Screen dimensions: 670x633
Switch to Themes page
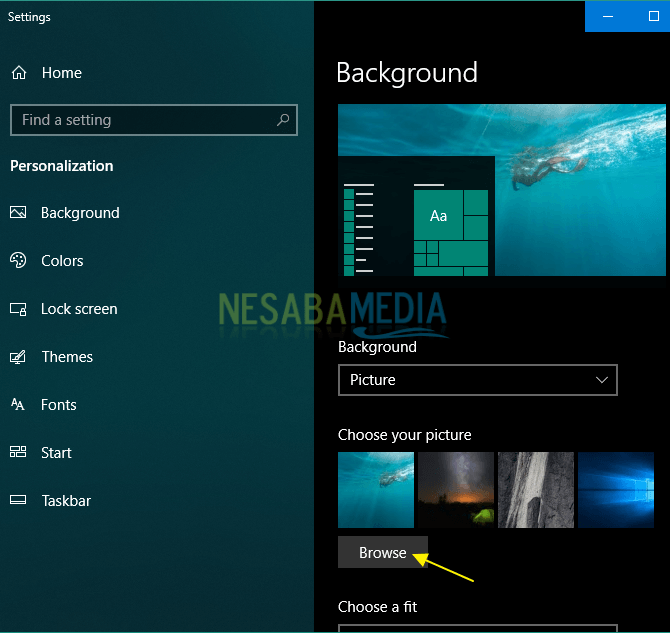(67, 357)
